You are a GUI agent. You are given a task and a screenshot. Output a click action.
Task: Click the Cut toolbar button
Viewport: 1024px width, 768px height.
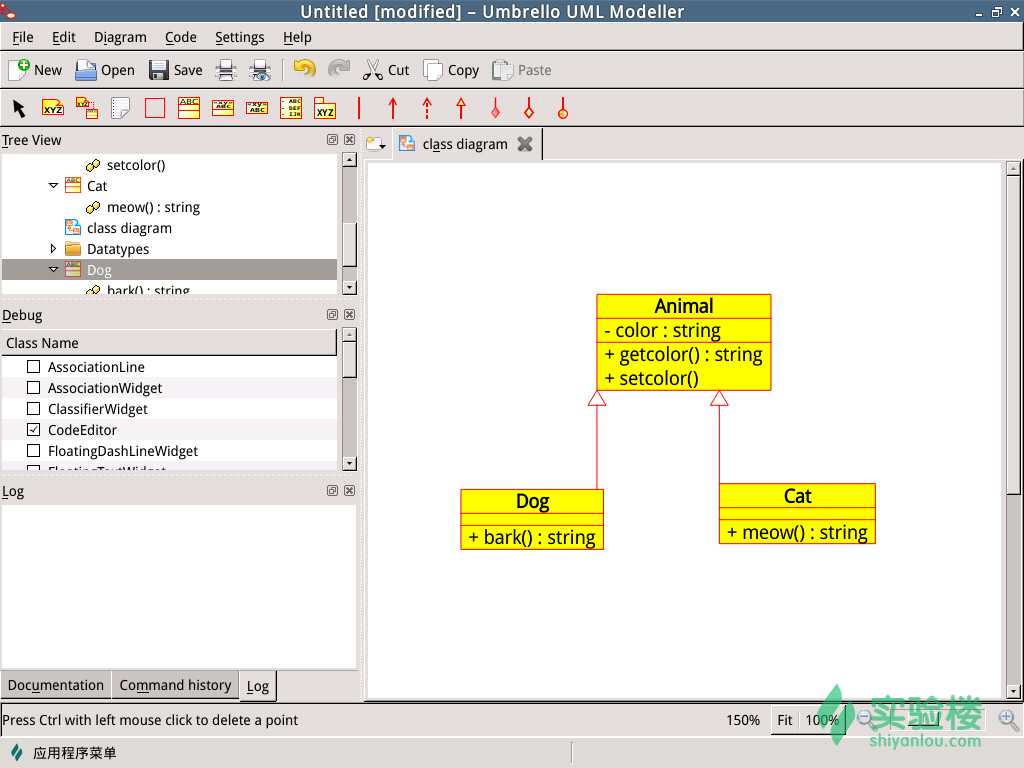tap(386, 70)
